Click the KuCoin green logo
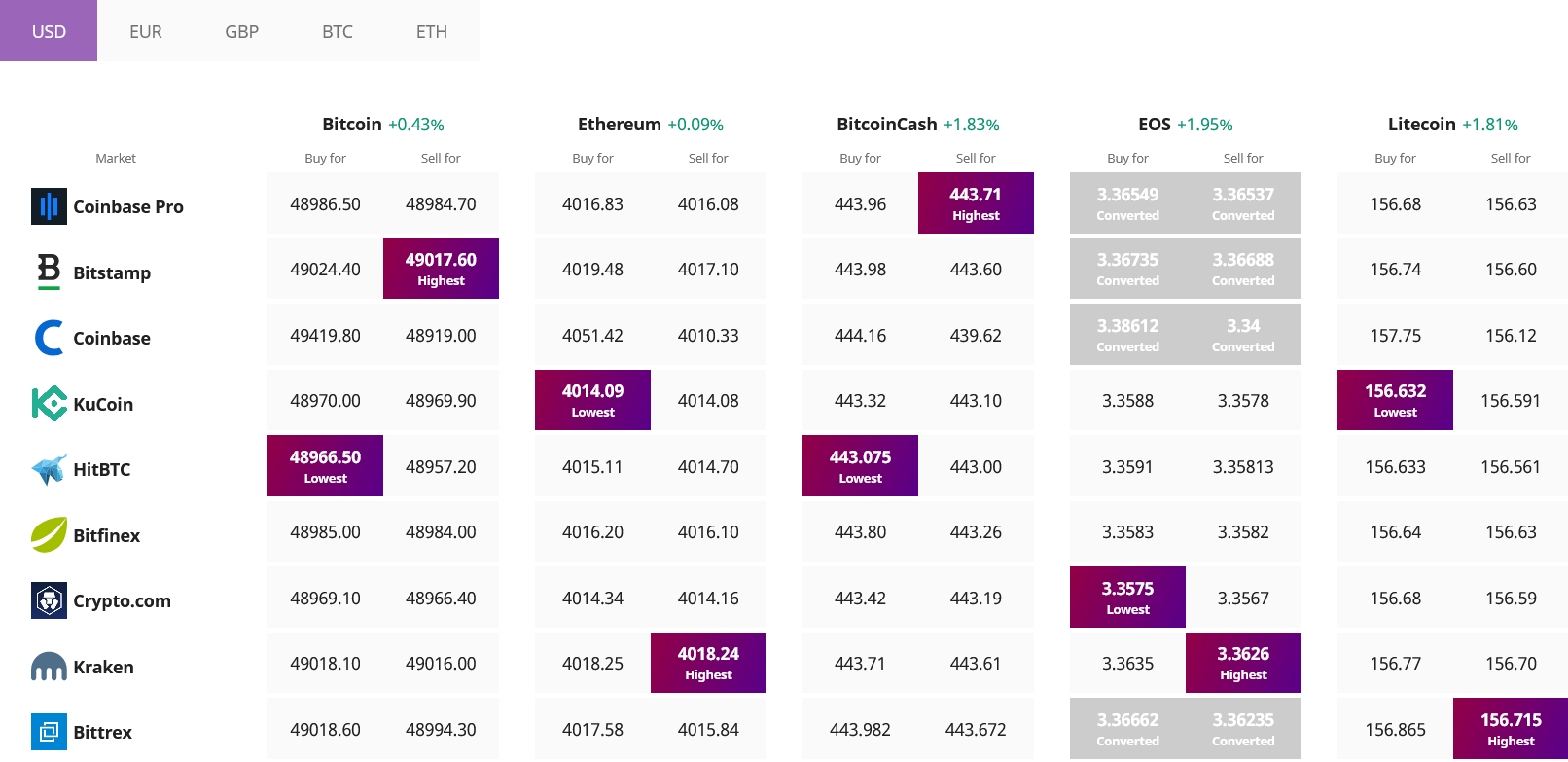1568x762 pixels. 49,403
